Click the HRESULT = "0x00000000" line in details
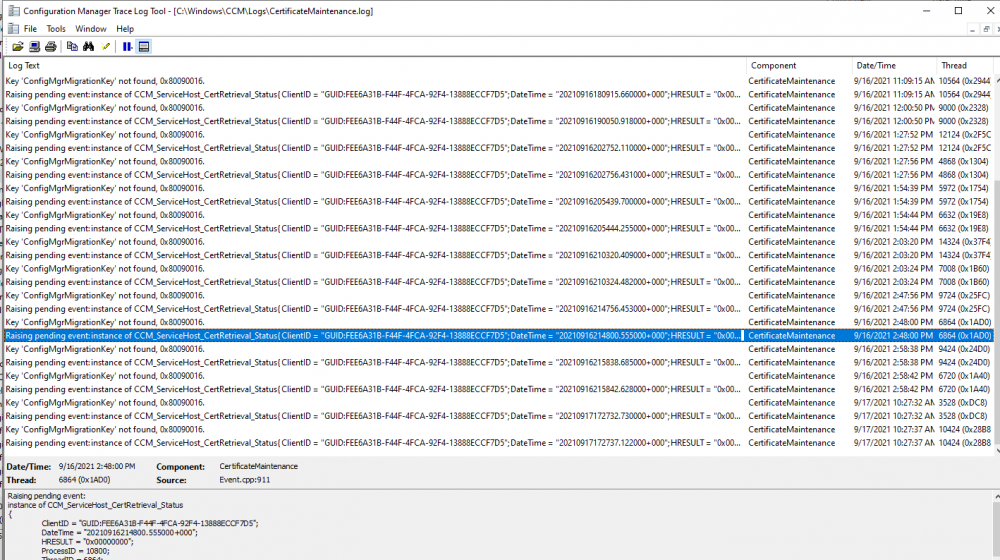 [x=87, y=542]
